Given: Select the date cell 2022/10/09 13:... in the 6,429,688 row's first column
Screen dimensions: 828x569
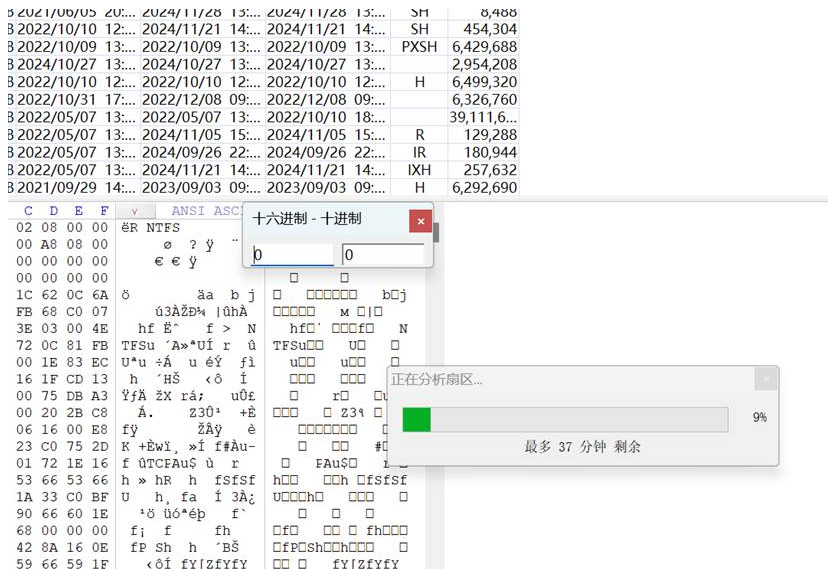Looking at the screenshot, I should coord(76,46).
